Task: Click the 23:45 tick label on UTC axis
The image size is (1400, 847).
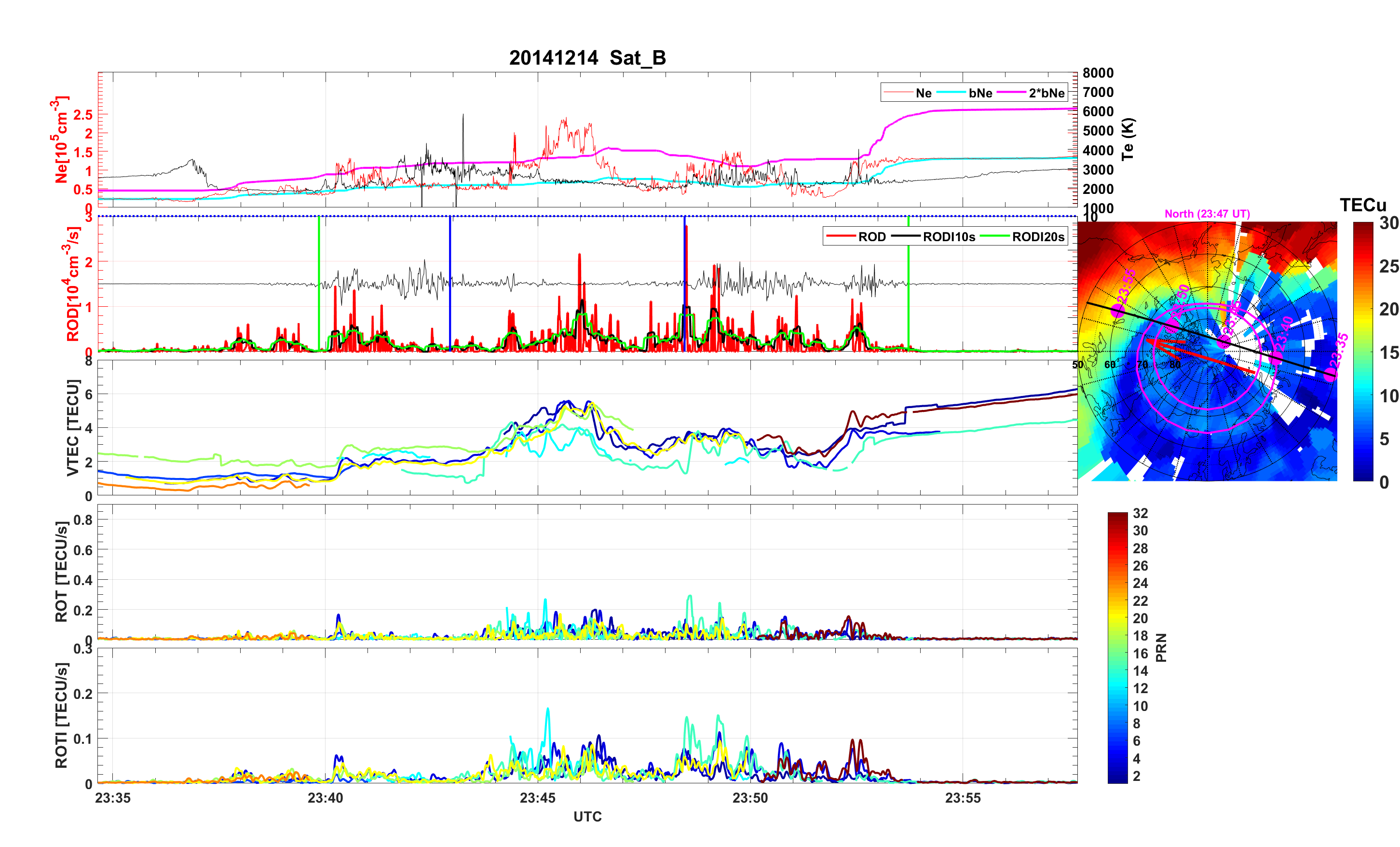Action: (x=538, y=797)
